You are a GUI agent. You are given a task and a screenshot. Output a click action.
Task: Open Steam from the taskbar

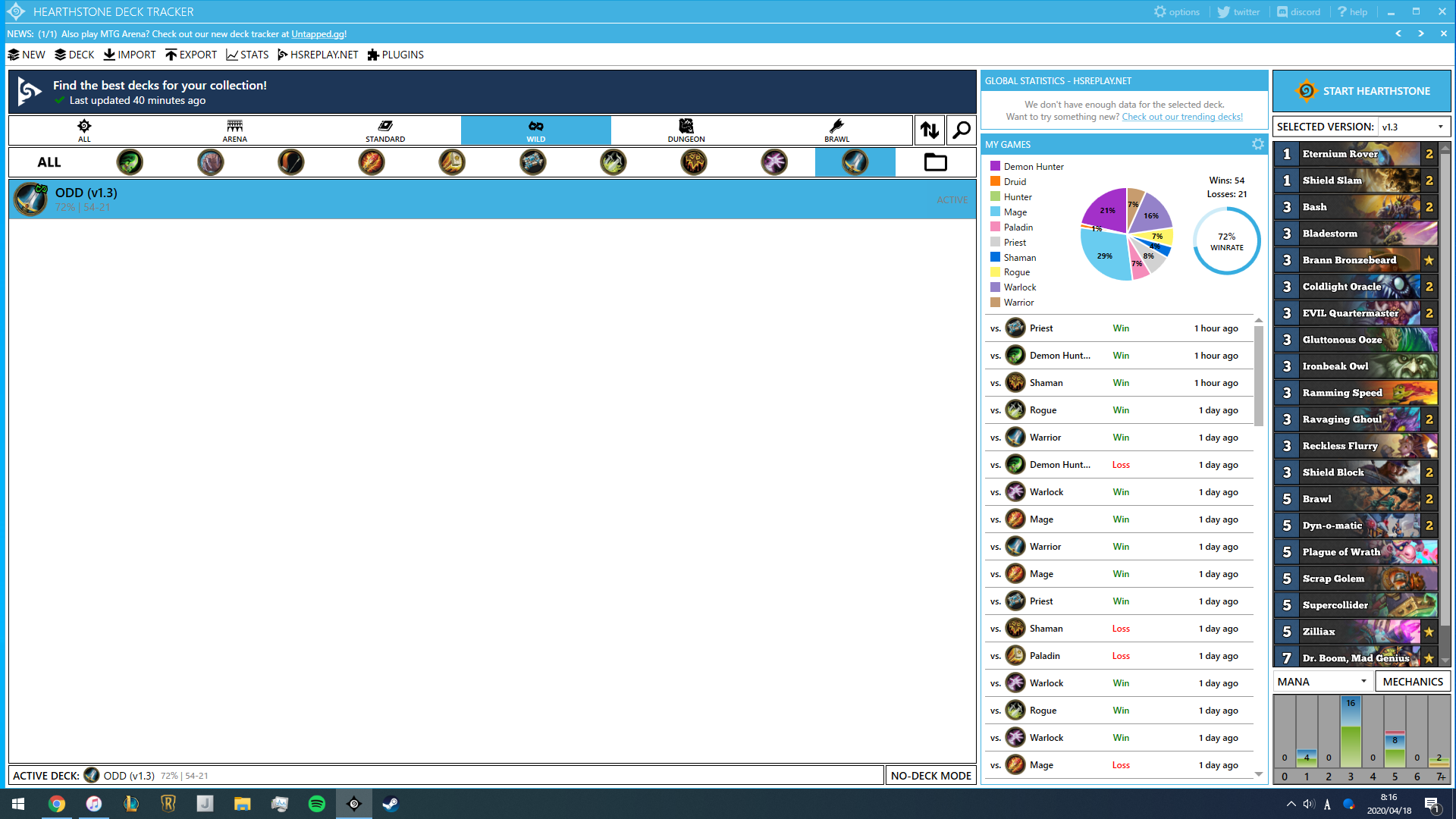click(x=391, y=804)
